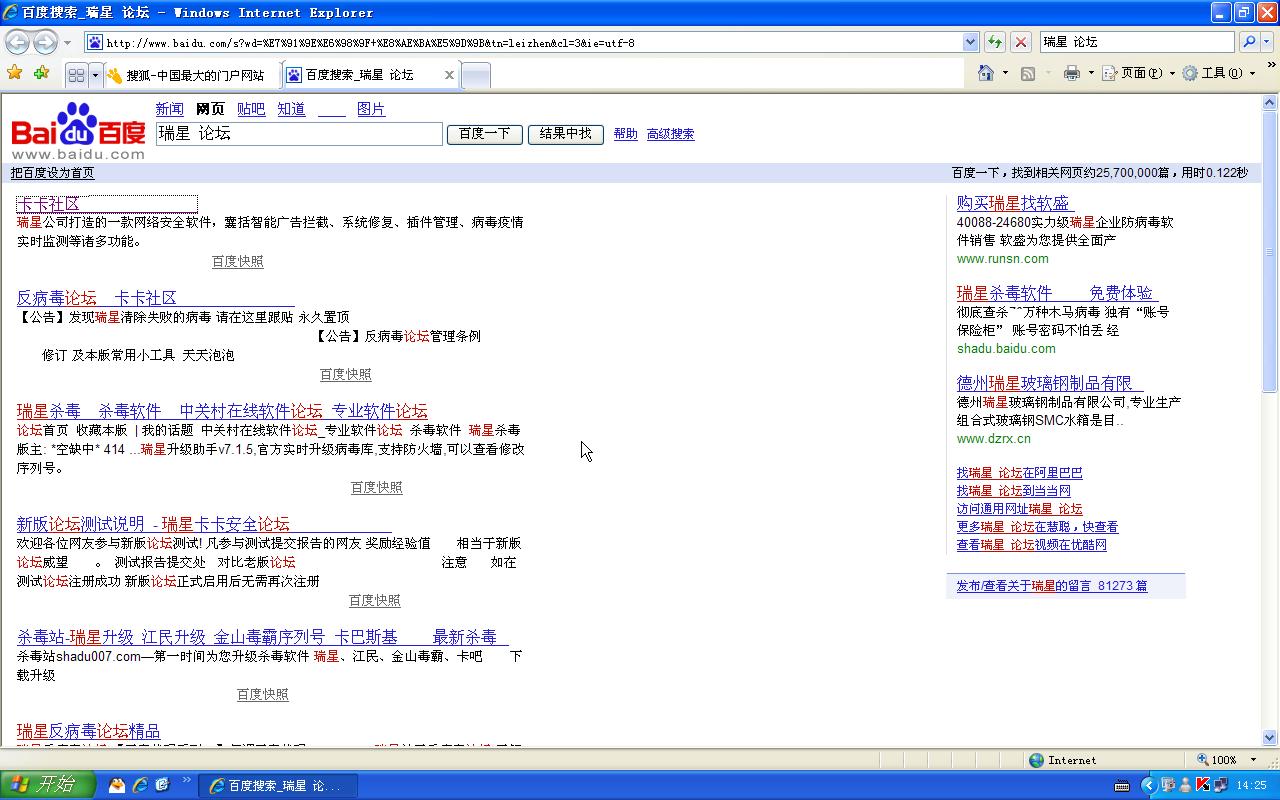Expand the address bar URL dropdown
This screenshot has width=1280, height=800.
click(970, 42)
